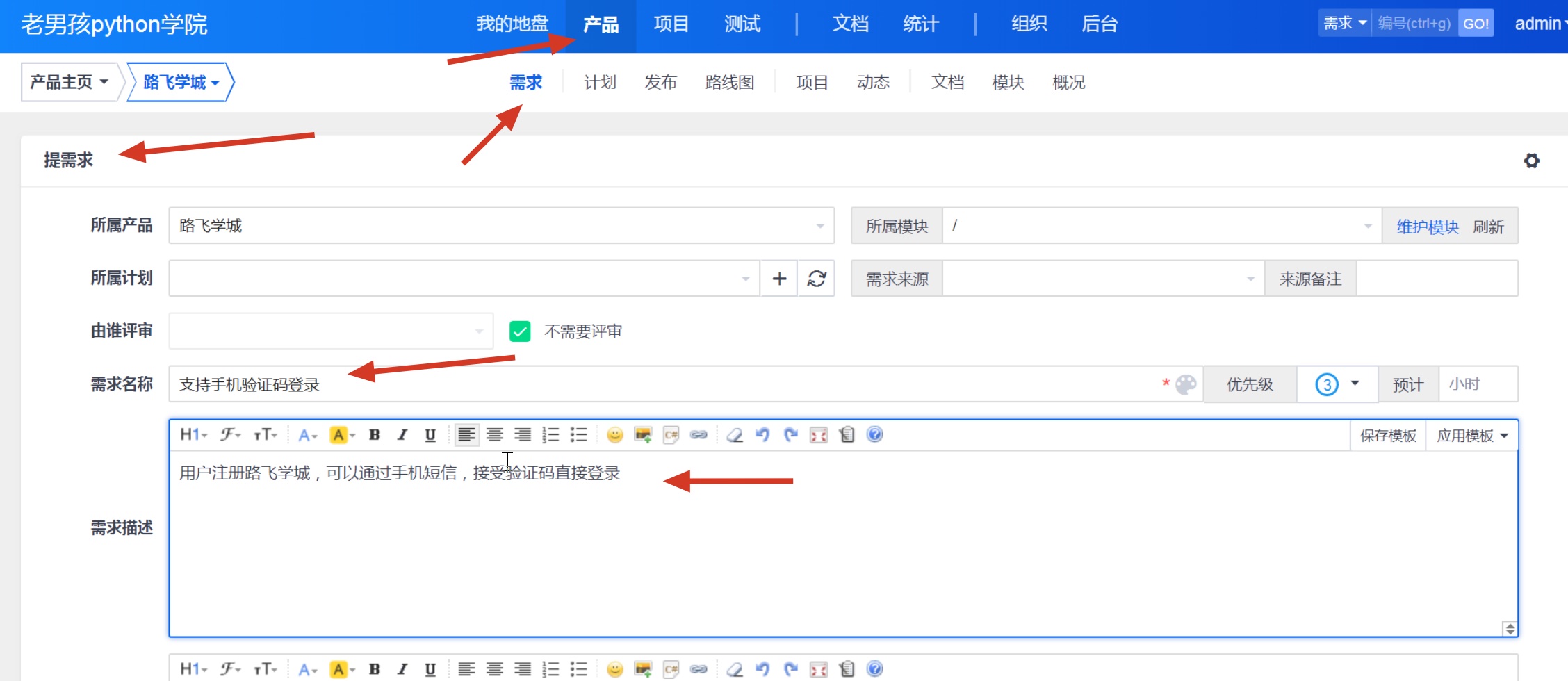
Task: Open the 路飞学城 product switcher dropdown
Action: 181,83
